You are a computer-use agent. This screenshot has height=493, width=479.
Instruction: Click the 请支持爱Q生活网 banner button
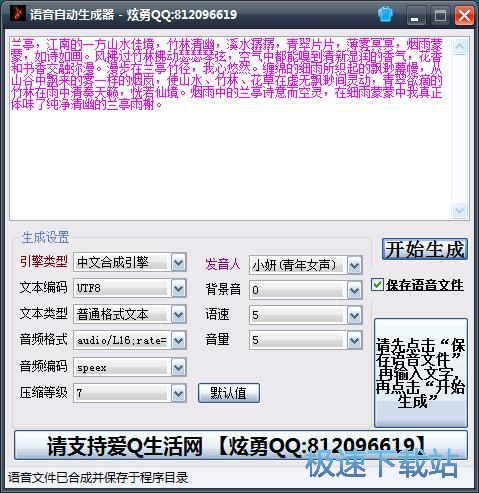point(241,446)
